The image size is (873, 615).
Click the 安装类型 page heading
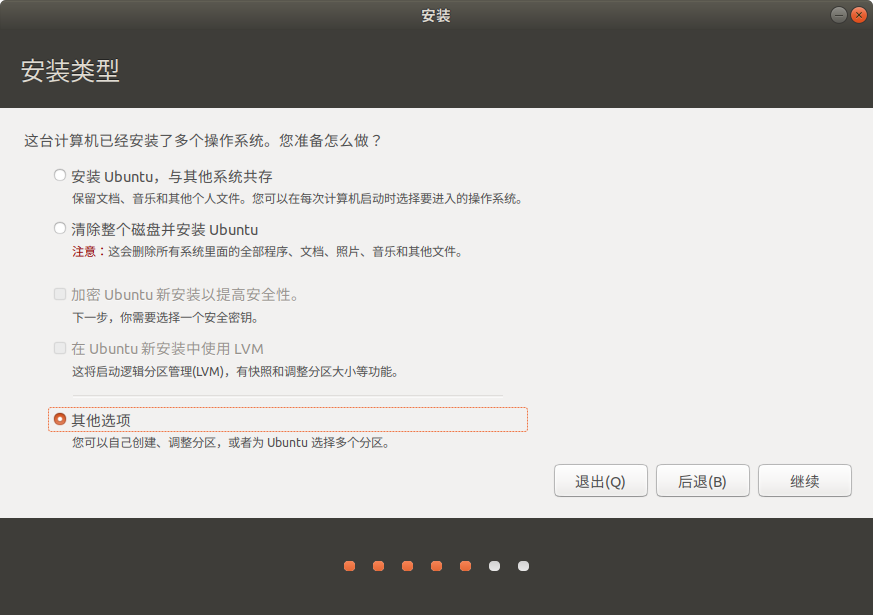[70, 72]
